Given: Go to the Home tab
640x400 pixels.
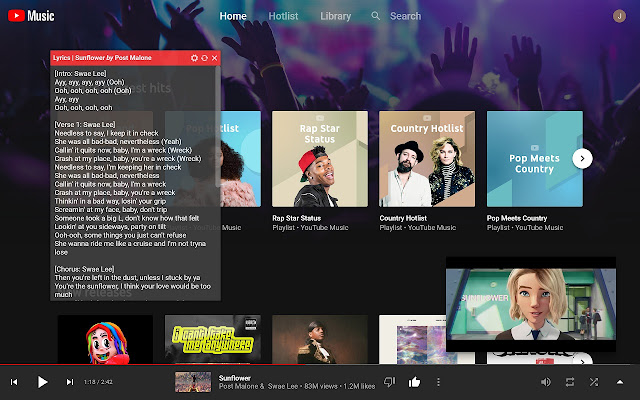Looking at the screenshot, I should 233,16.
